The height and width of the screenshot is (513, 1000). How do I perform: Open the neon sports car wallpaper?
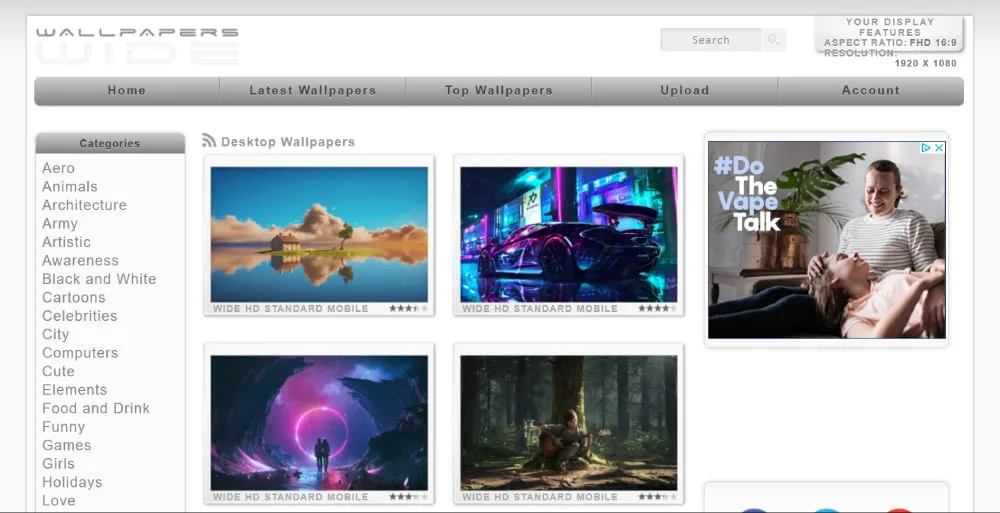pyautogui.click(x=569, y=234)
